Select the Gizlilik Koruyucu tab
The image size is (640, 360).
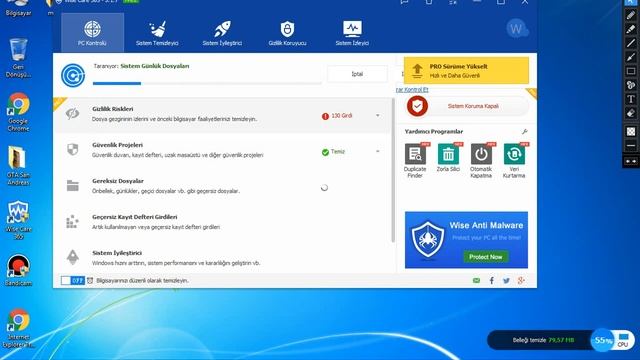click(287, 33)
